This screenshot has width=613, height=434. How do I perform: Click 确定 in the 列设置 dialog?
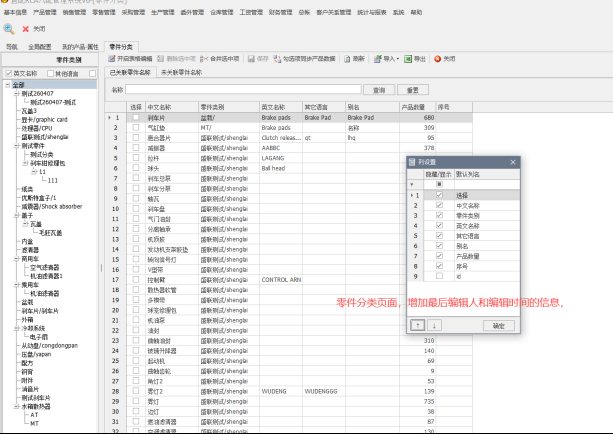498,326
